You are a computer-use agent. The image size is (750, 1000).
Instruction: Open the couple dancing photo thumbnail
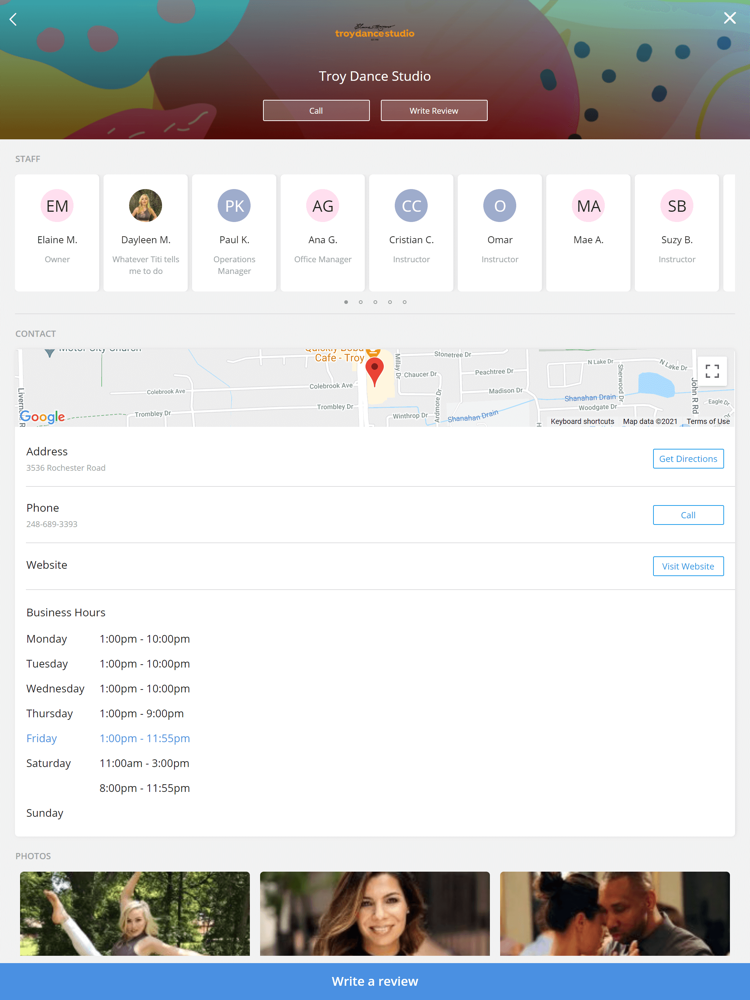[615, 913]
